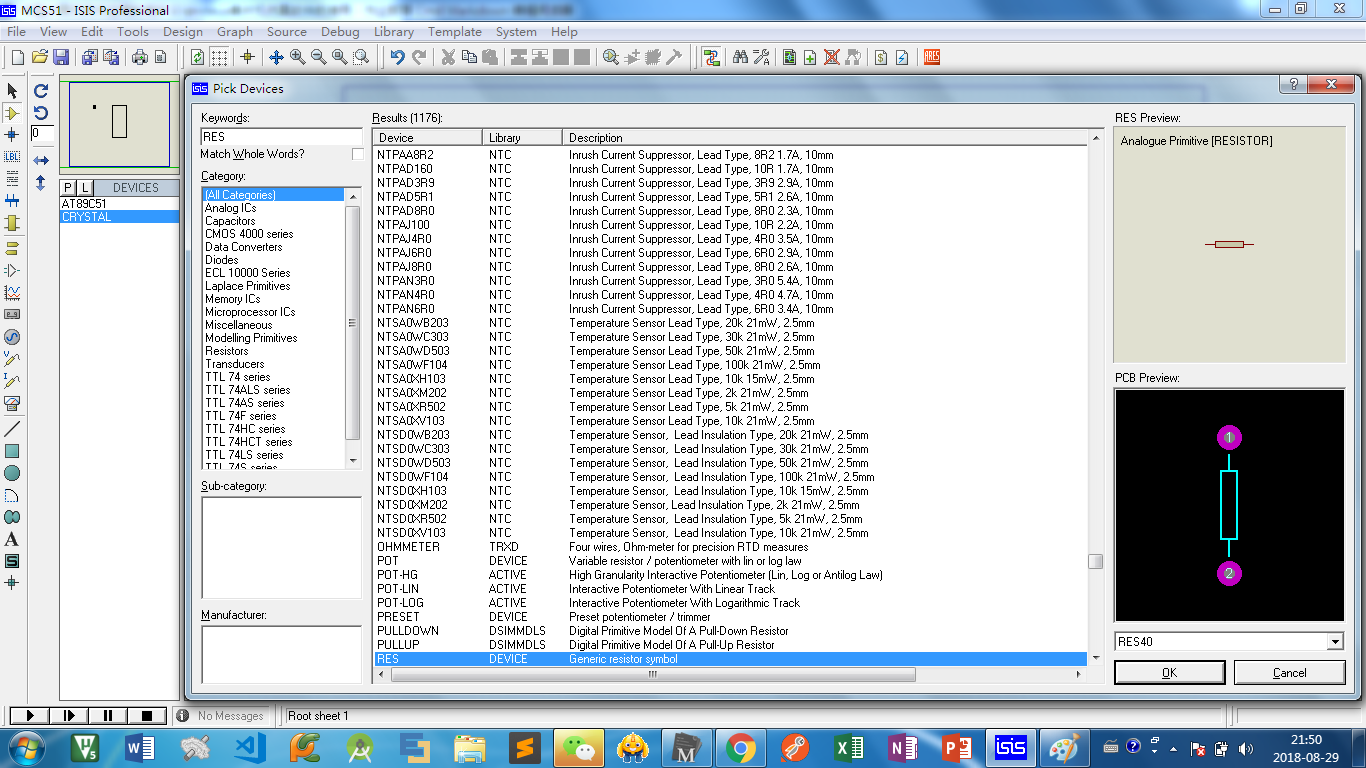The height and width of the screenshot is (768, 1366).
Task: Click the Zoom In magnifier icon
Action: (298, 57)
